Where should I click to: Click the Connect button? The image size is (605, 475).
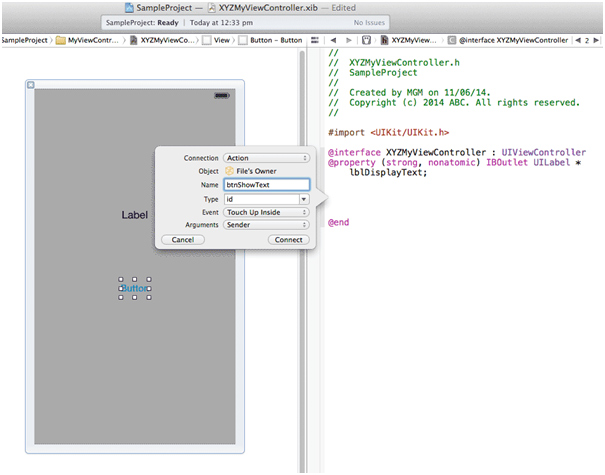point(289,240)
